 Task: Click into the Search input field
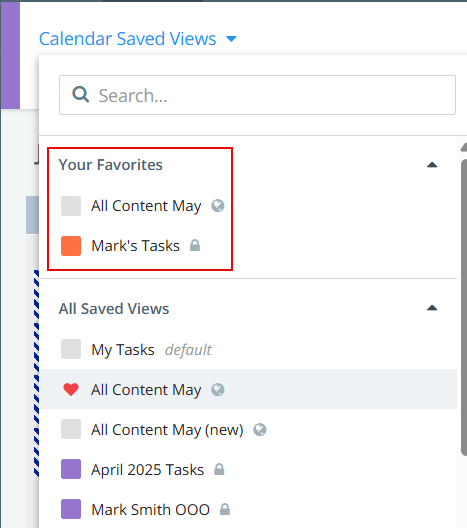point(257,95)
